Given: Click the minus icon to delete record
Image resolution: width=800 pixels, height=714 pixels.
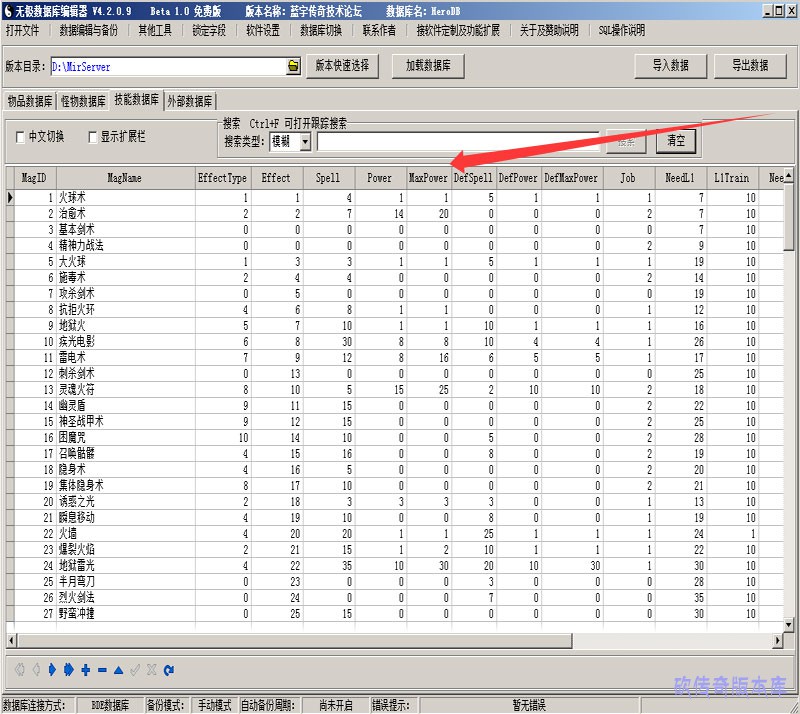Looking at the screenshot, I should [x=102, y=670].
